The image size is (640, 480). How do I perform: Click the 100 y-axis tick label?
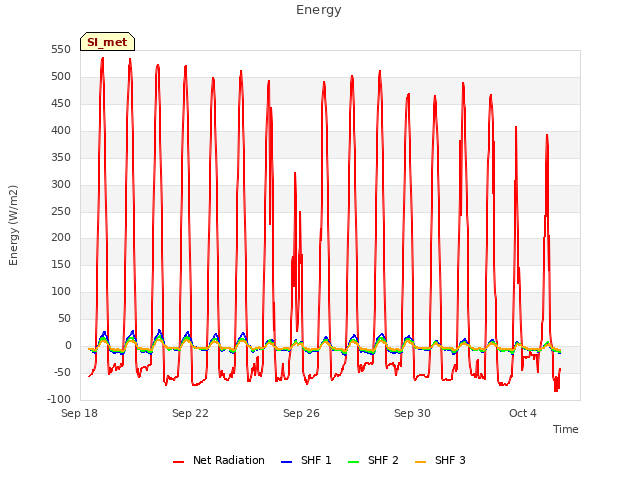tap(61, 291)
